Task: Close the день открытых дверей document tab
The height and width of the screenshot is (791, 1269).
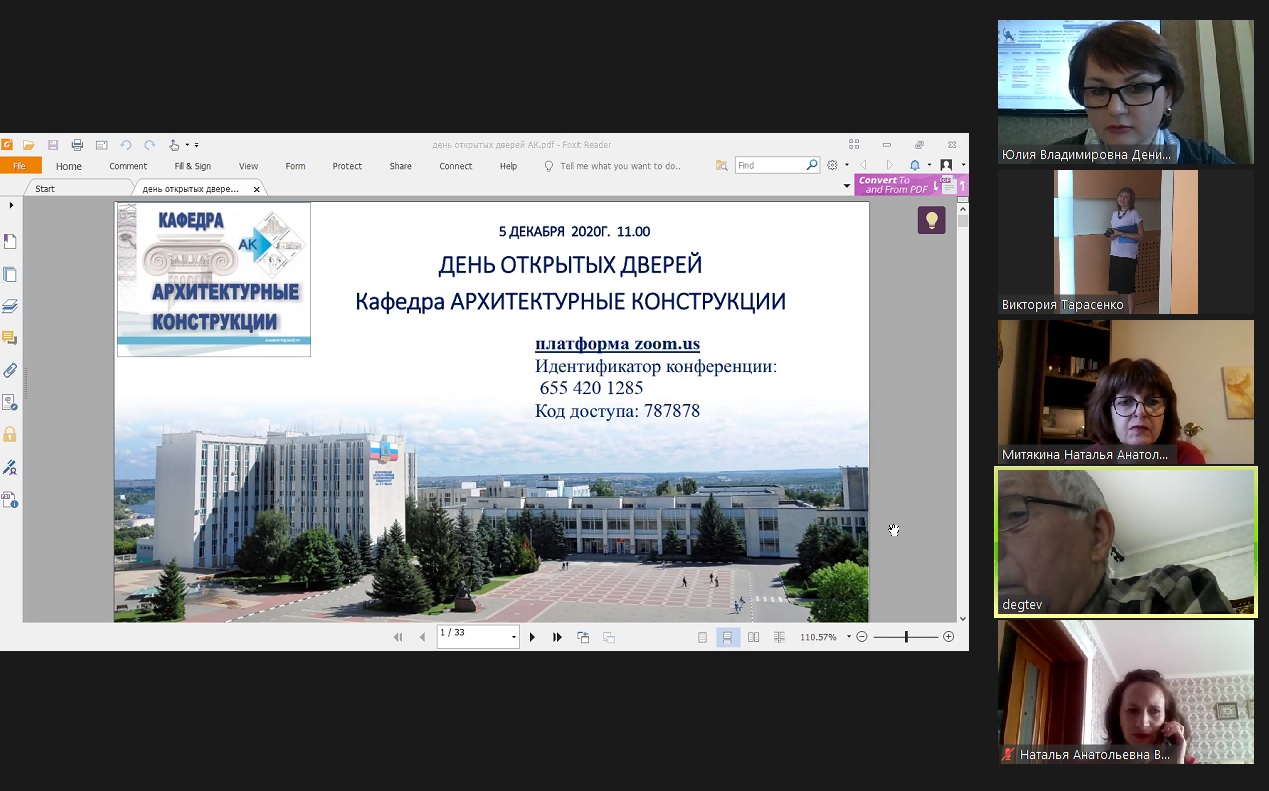Action: tap(257, 189)
